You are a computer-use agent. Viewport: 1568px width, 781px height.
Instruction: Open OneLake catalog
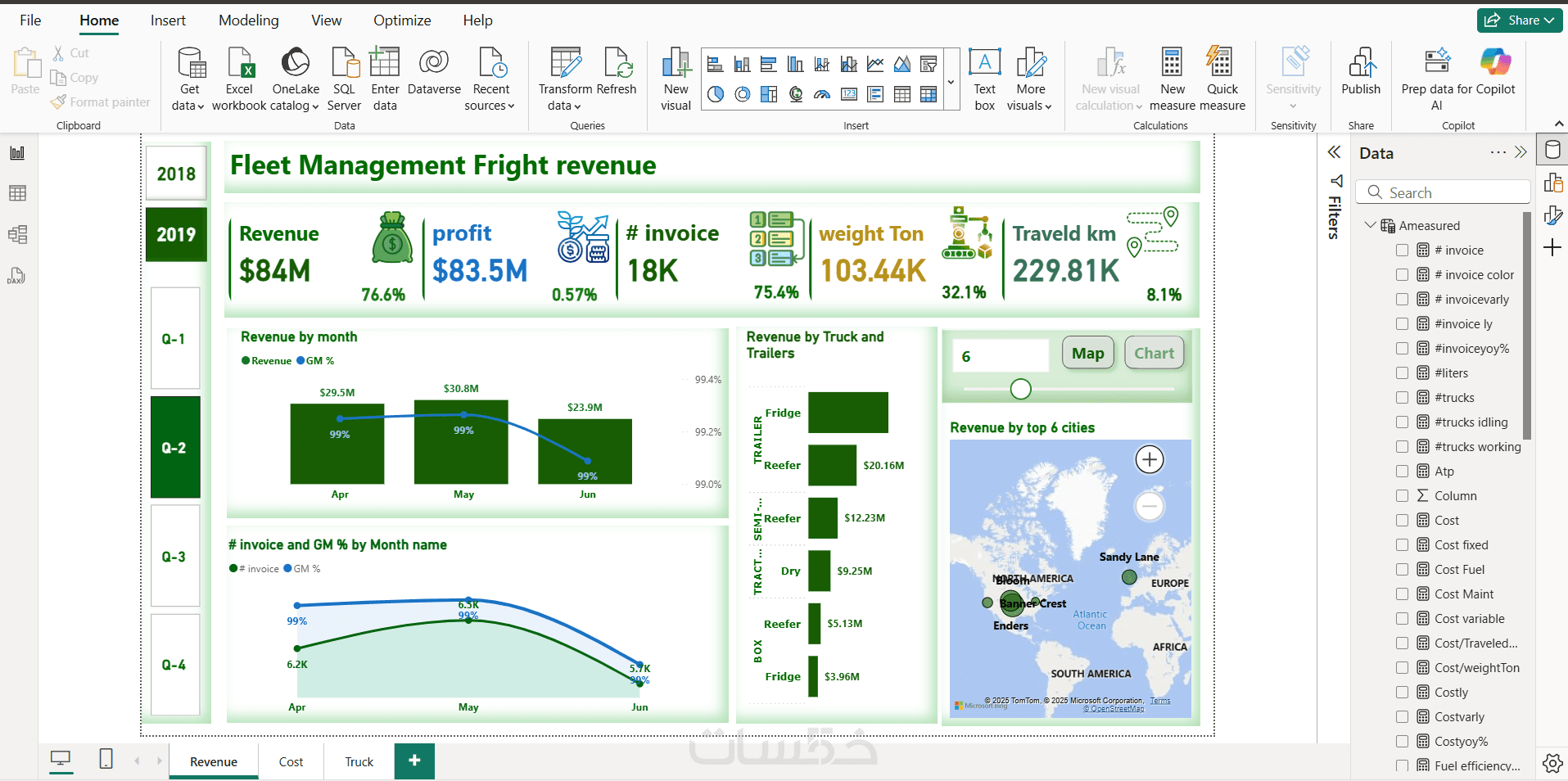pos(296,79)
